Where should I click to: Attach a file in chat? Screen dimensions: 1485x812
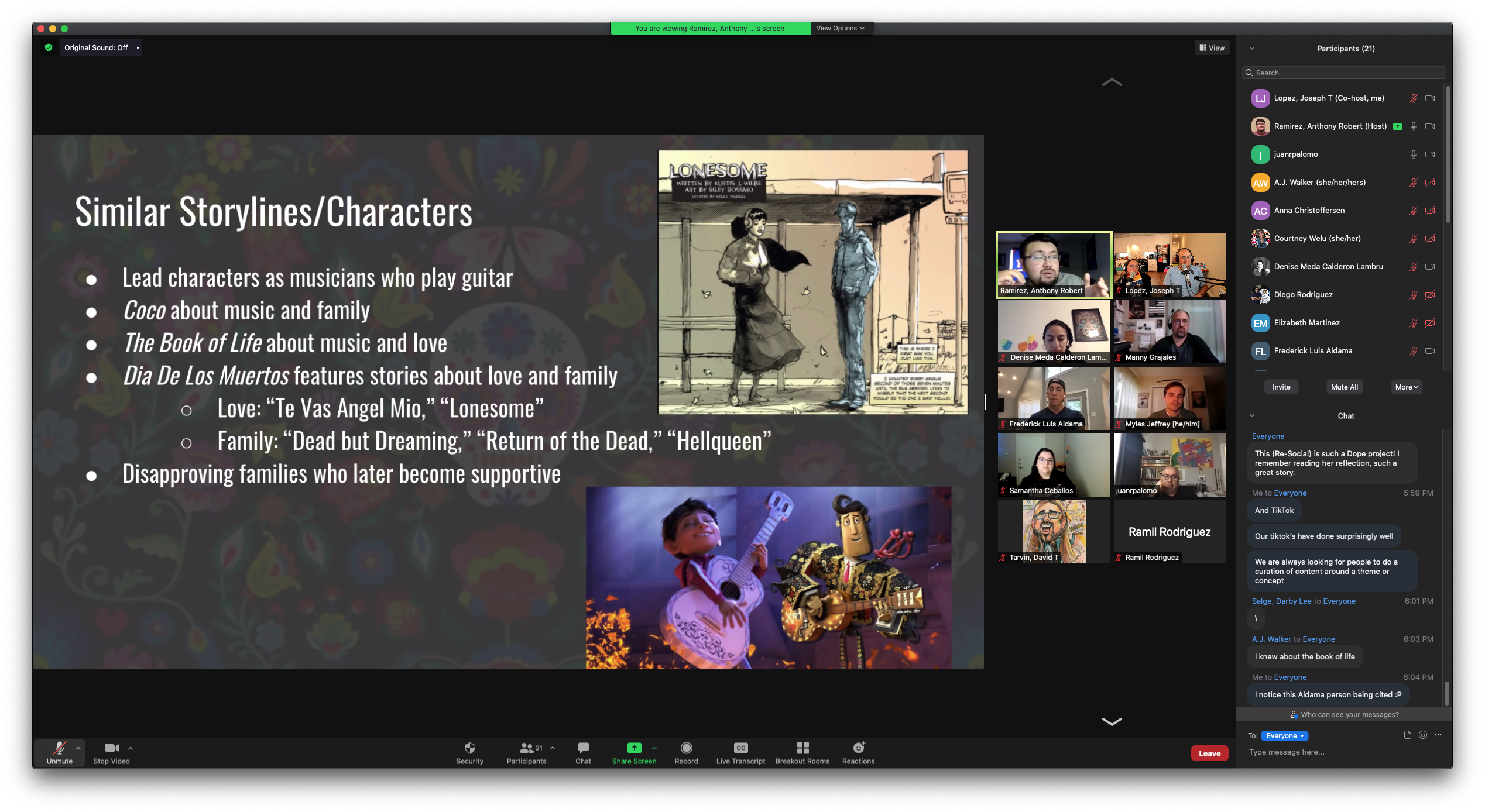(x=1407, y=735)
